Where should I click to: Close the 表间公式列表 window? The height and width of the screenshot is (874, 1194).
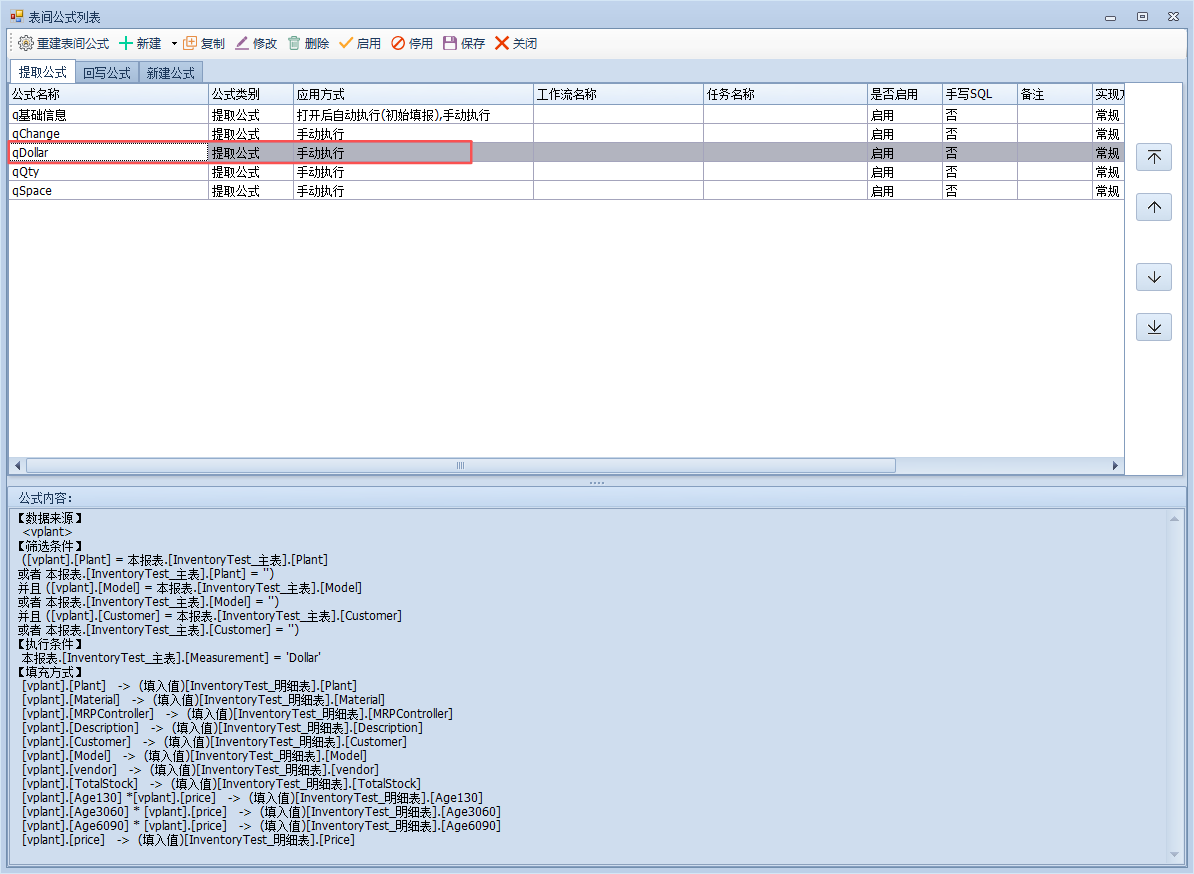tap(1173, 17)
